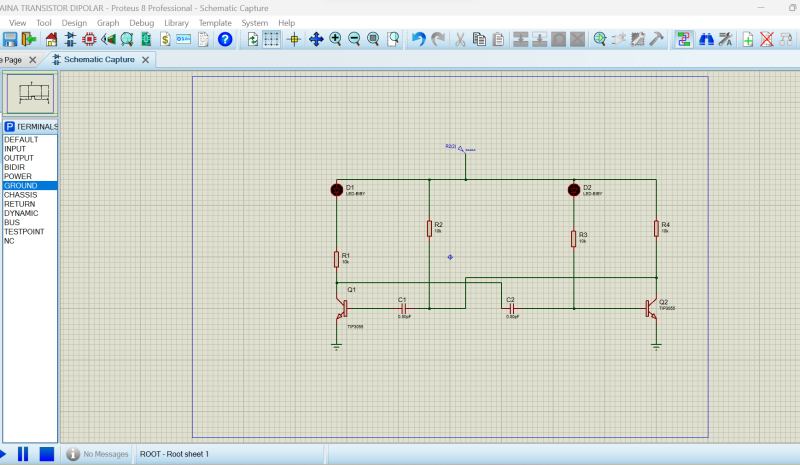Toggle the grid display button

[272, 40]
